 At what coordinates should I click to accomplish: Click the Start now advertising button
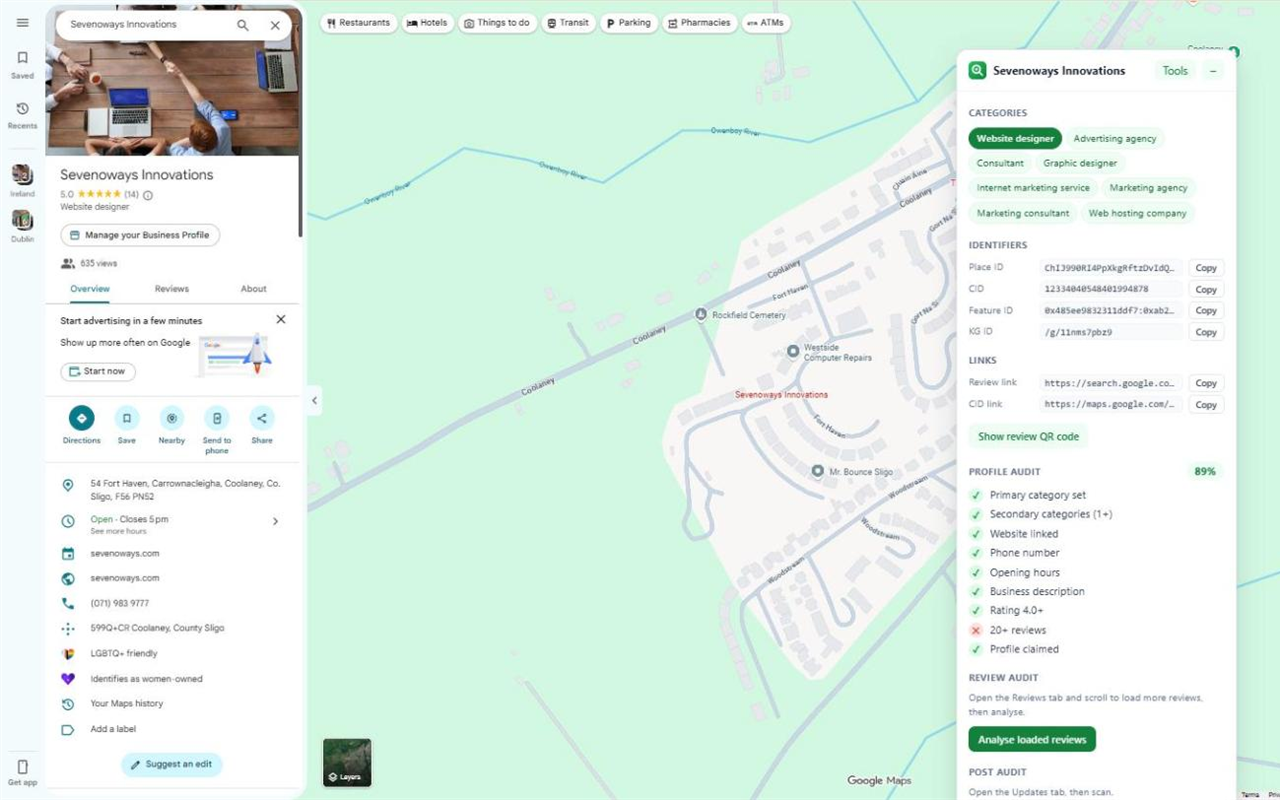click(98, 371)
